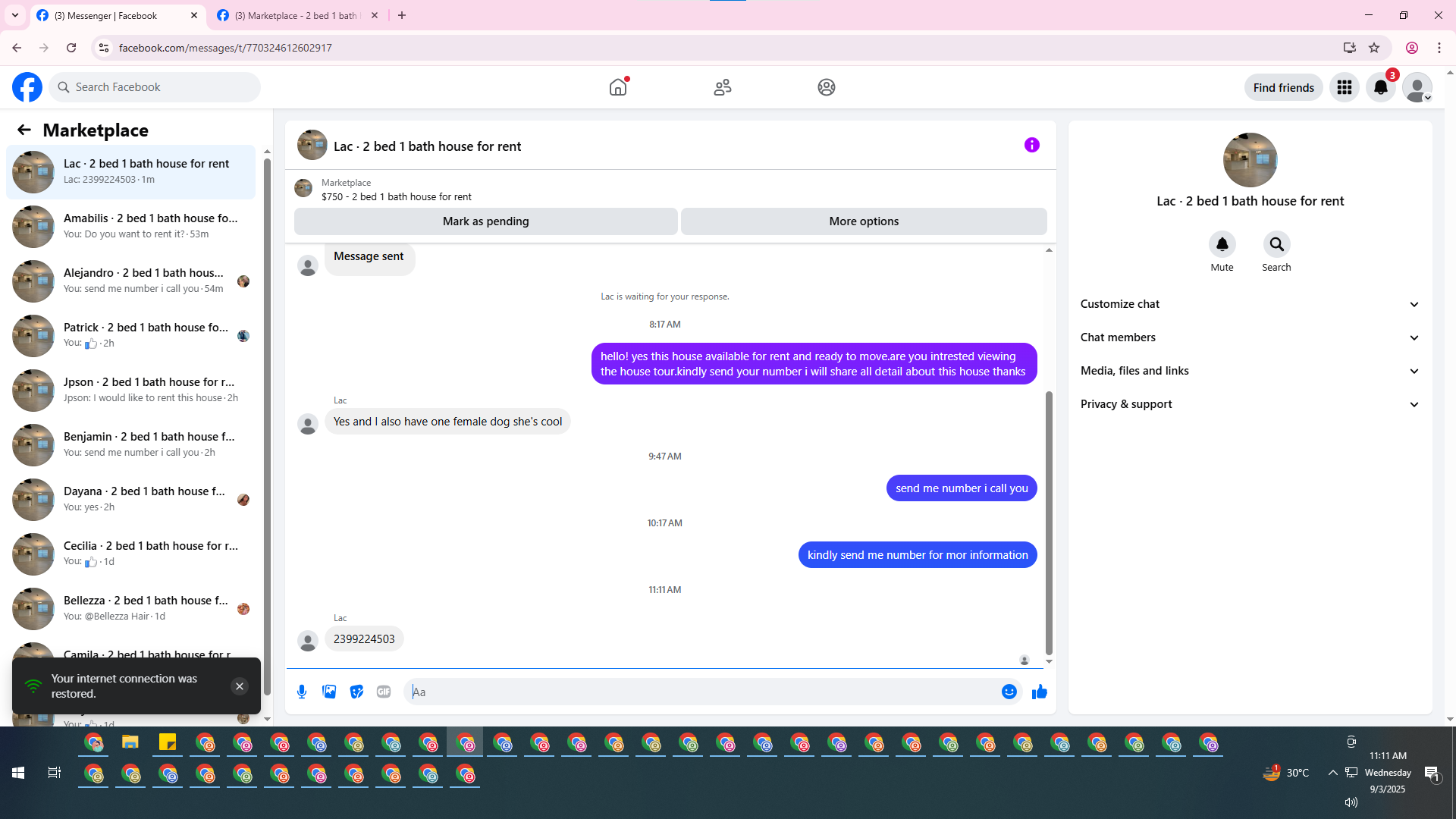This screenshot has width=1456, height=819.
Task: Close the Messenger browser tab
Action: (194, 15)
